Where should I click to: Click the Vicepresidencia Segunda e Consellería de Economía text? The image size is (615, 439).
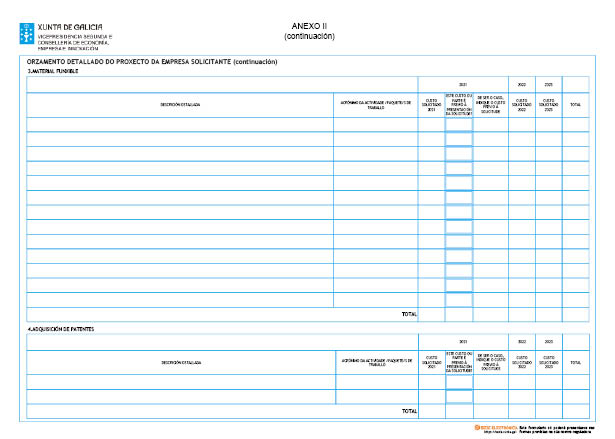click(75, 42)
